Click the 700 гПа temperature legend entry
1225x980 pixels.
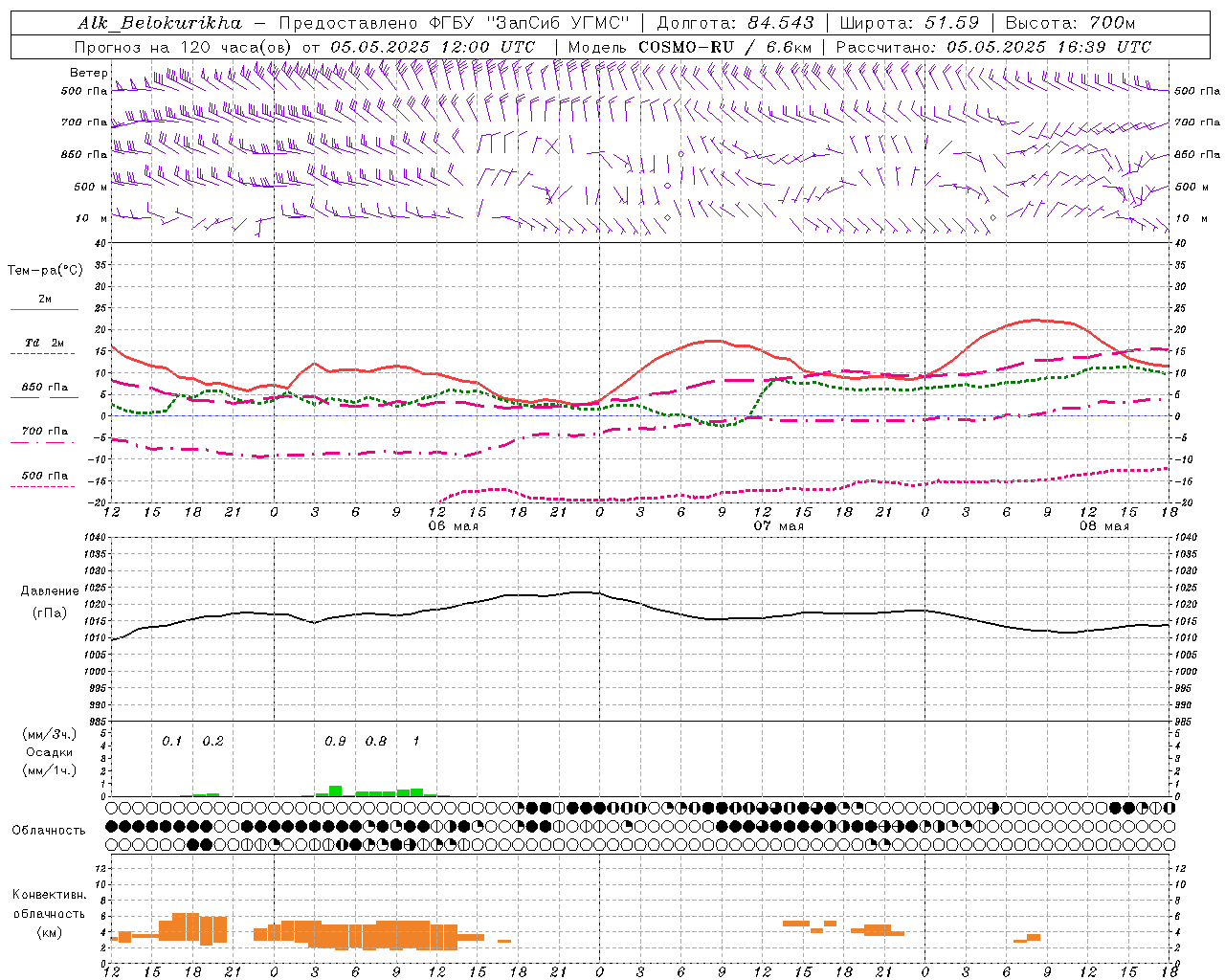point(44,432)
